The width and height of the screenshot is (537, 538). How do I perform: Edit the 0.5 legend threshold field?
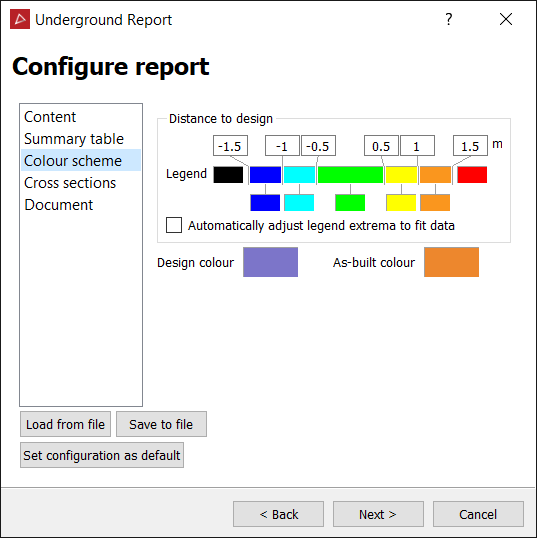tap(381, 146)
